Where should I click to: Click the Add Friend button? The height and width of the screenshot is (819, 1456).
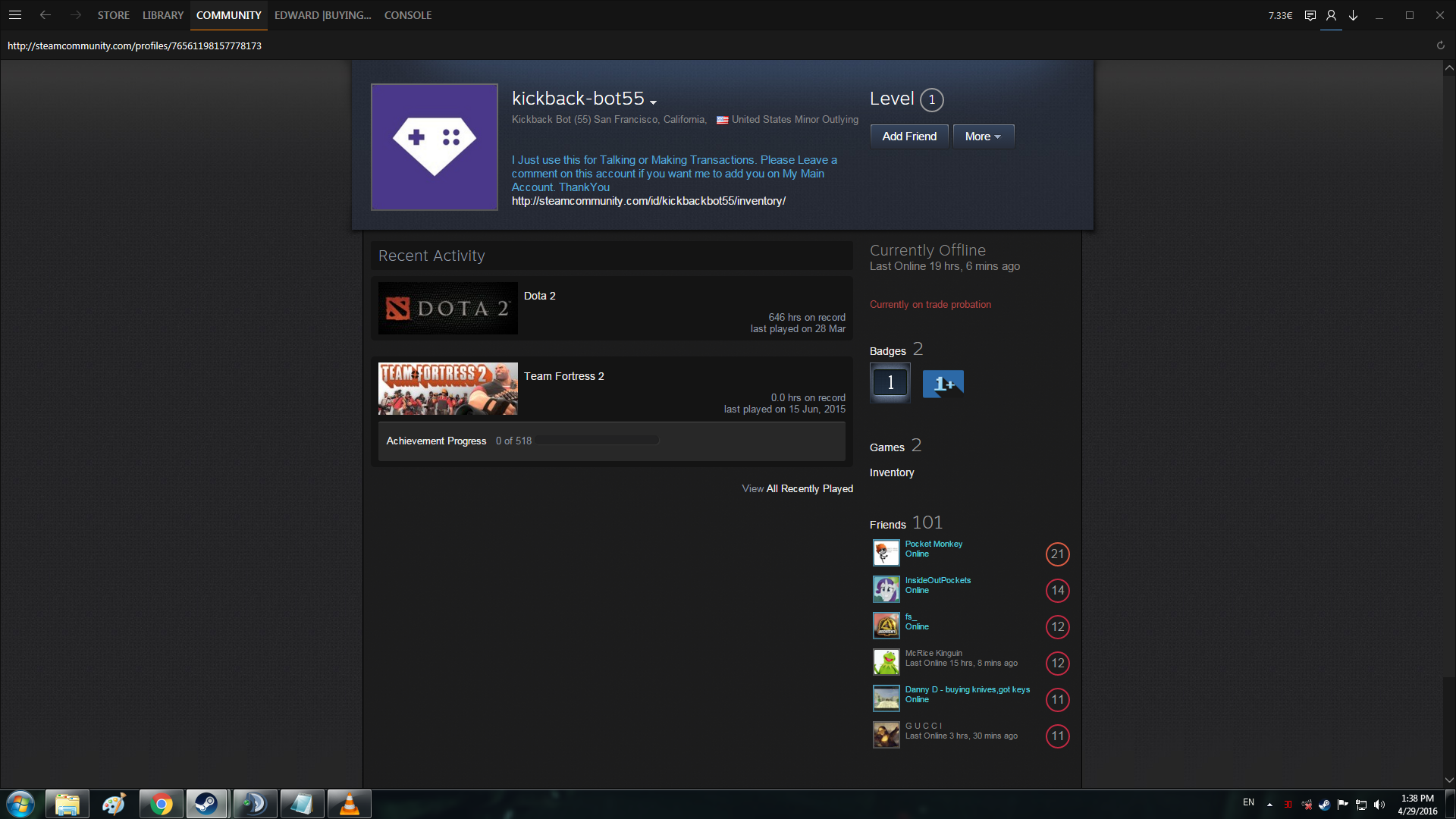(909, 136)
